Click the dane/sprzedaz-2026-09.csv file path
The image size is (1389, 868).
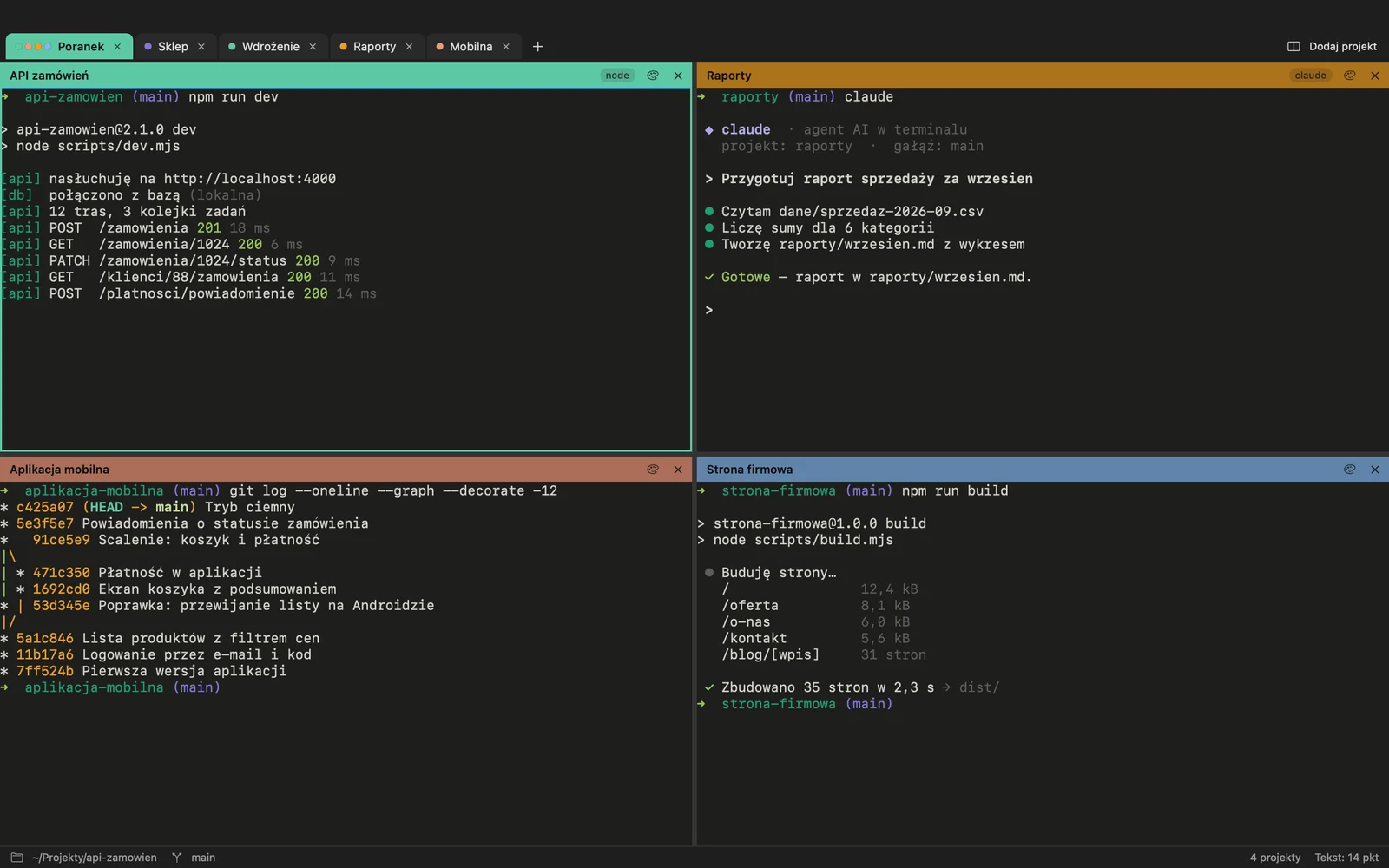pos(881,212)
